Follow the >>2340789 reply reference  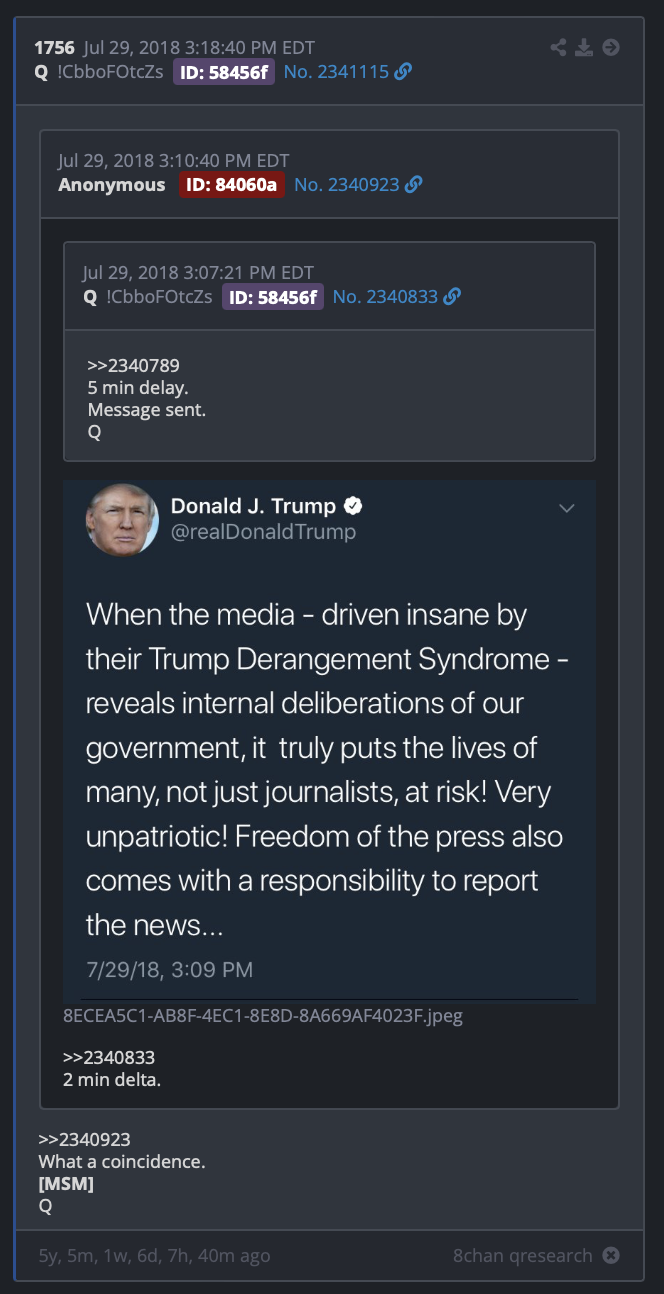[133, 365]
